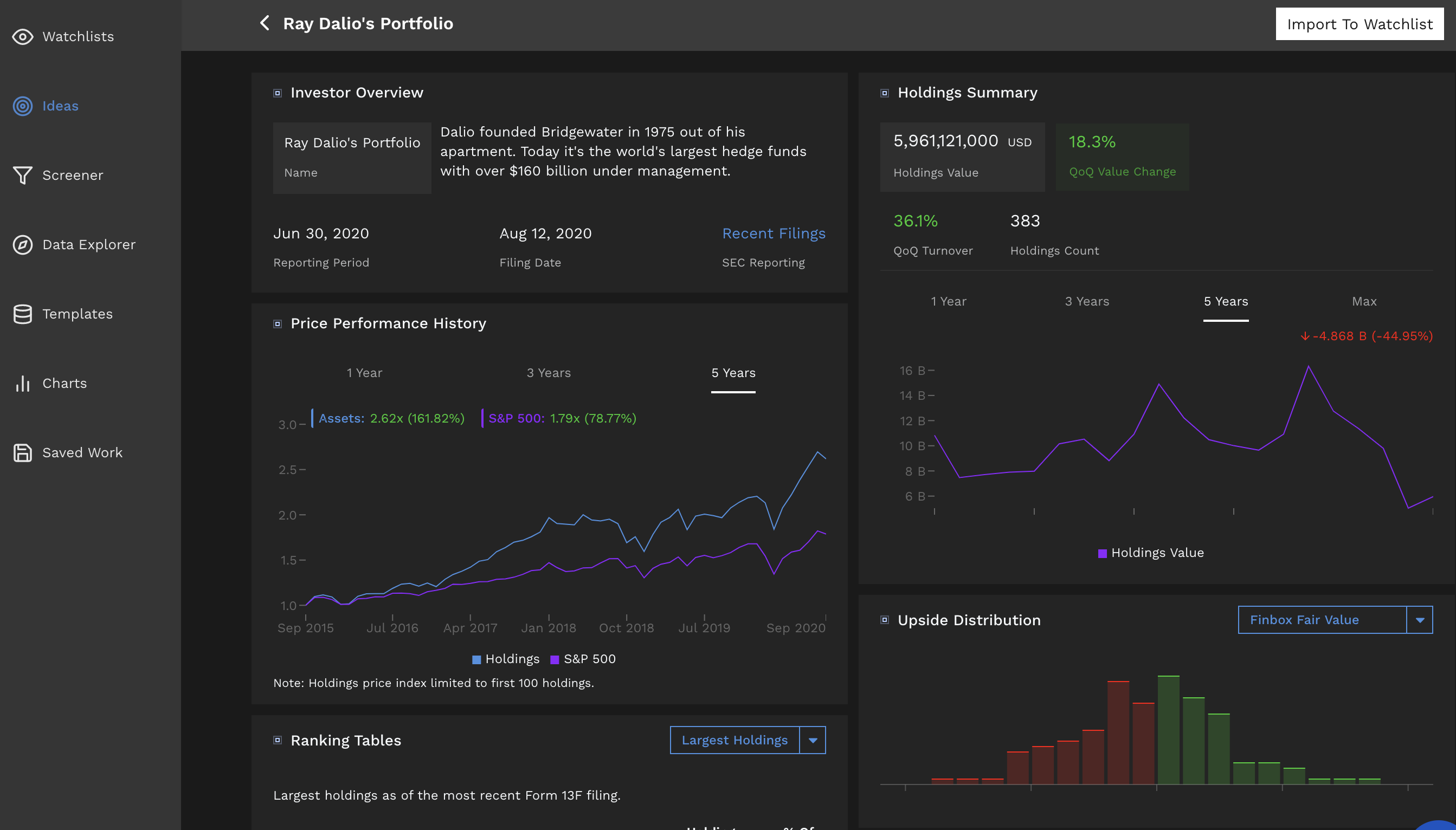Viewport: 1456px width, 830px height.
Task: Click the Saved Work floppy icon
Action: [x=22, y=452]
